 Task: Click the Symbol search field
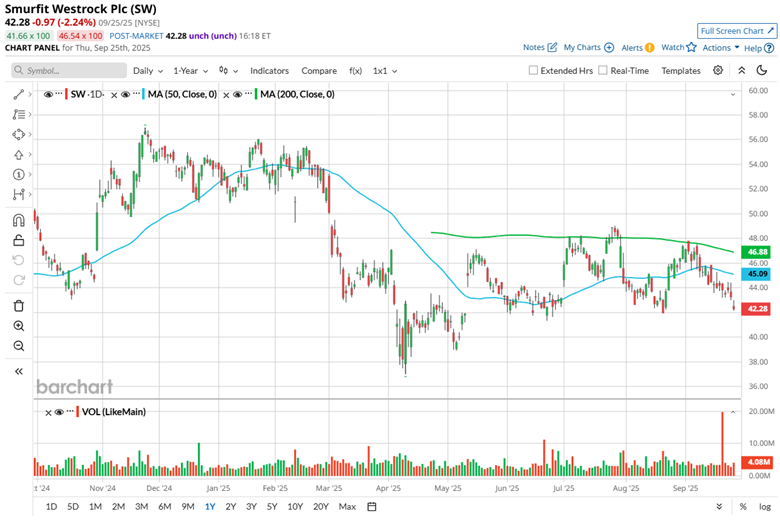[x=69, y=71]
